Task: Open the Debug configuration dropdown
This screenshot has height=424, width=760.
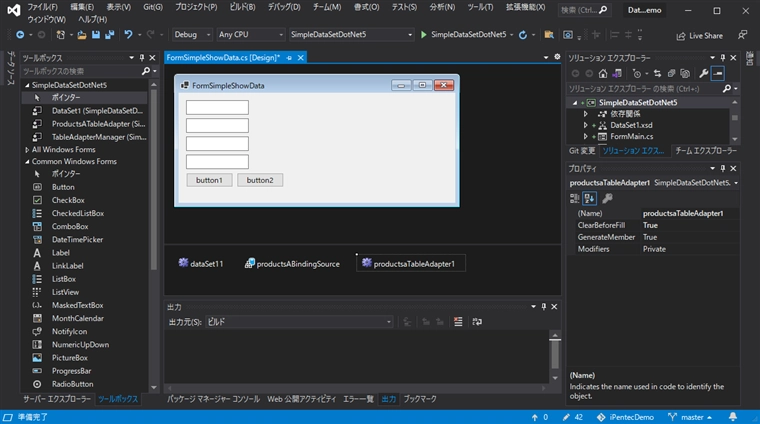Action: point(192,35)
